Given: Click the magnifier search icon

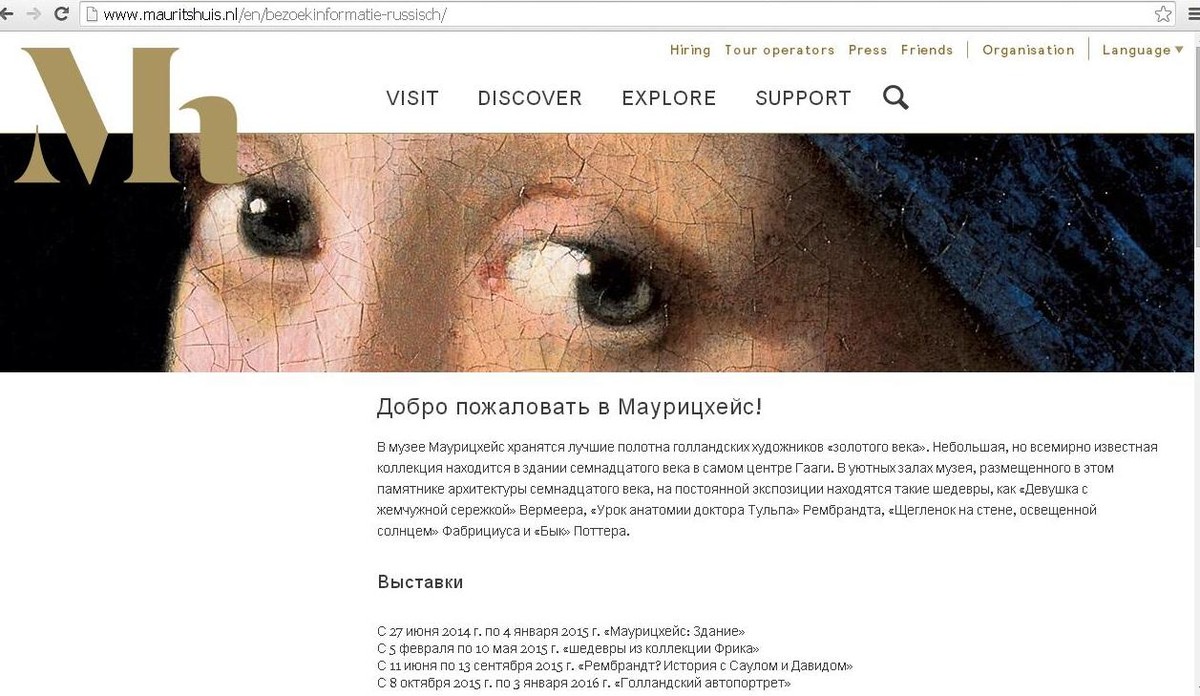Looking at the screenshot, I should [896, 97].
